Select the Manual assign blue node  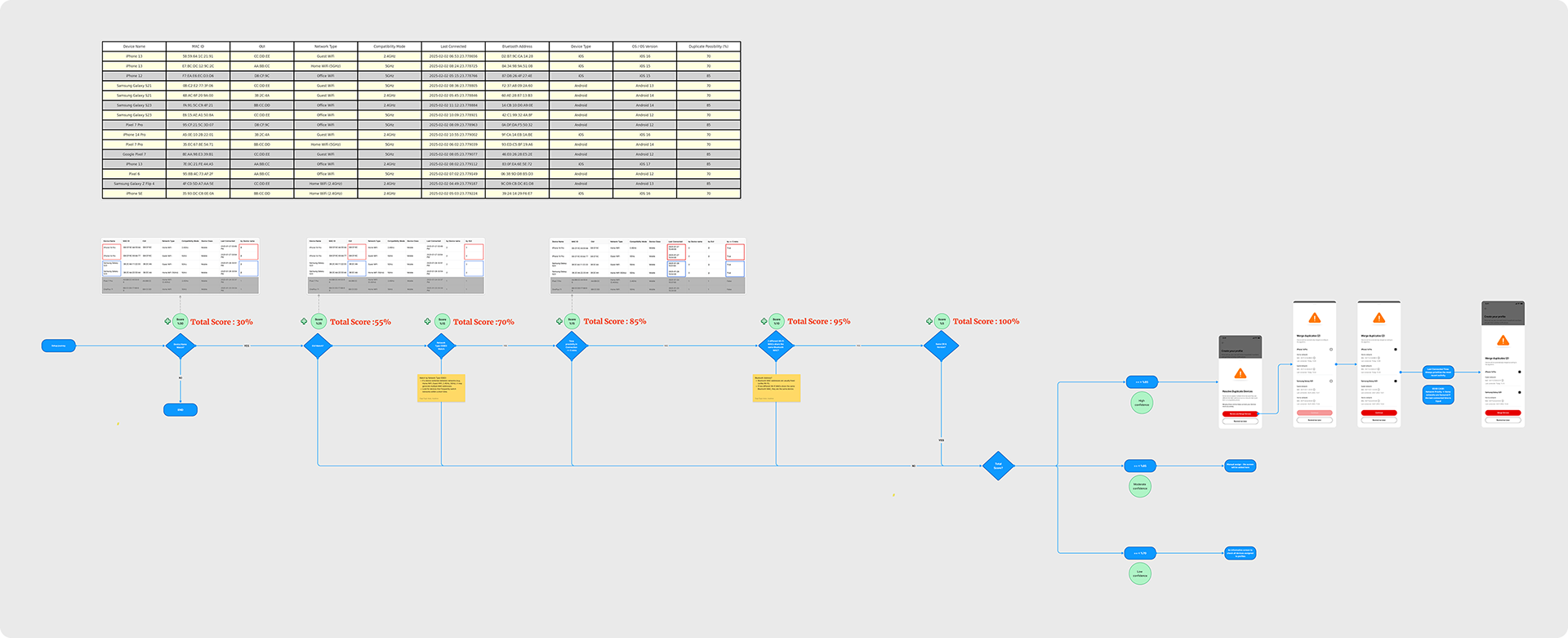[1240, 466]
